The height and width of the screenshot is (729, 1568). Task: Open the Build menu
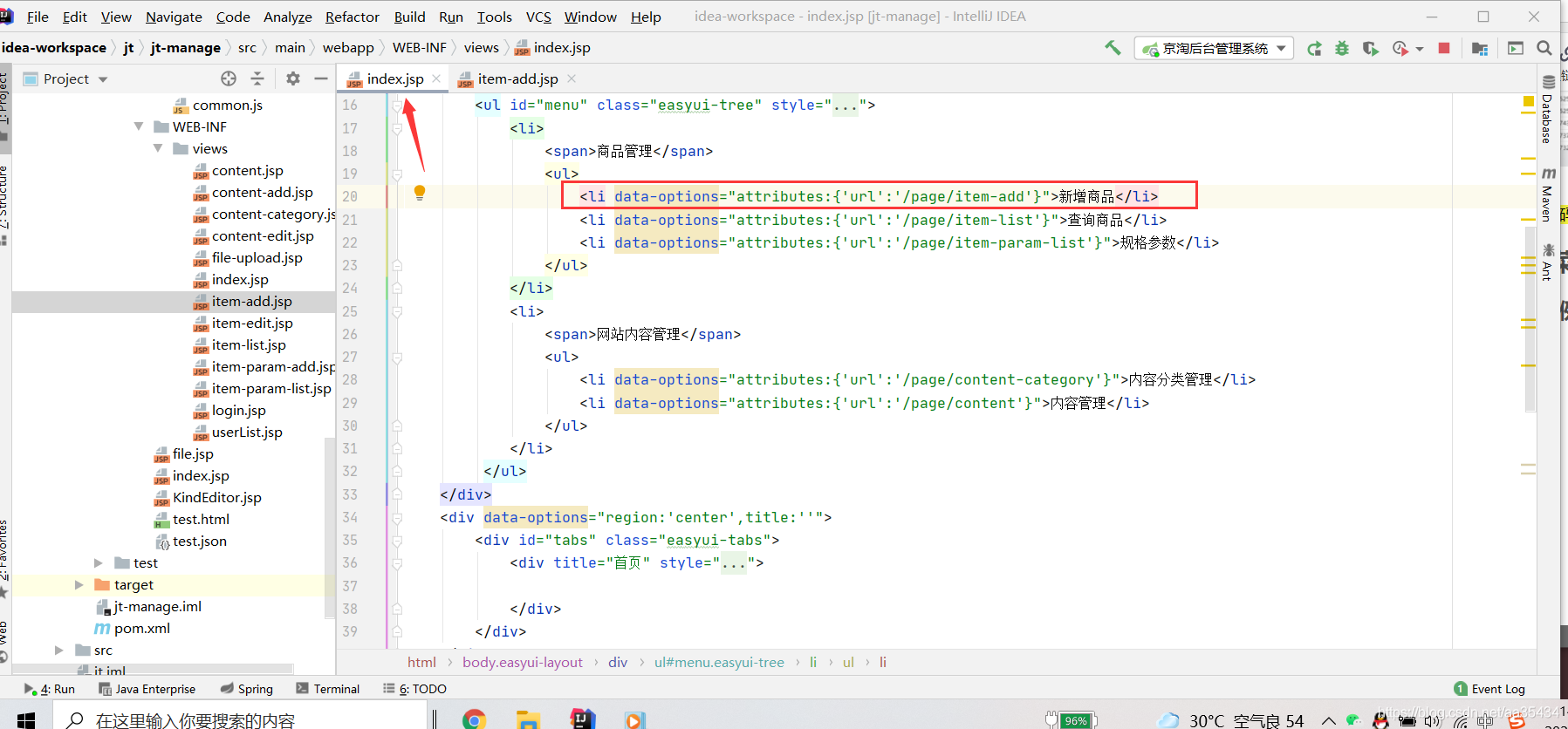point(409,17)
